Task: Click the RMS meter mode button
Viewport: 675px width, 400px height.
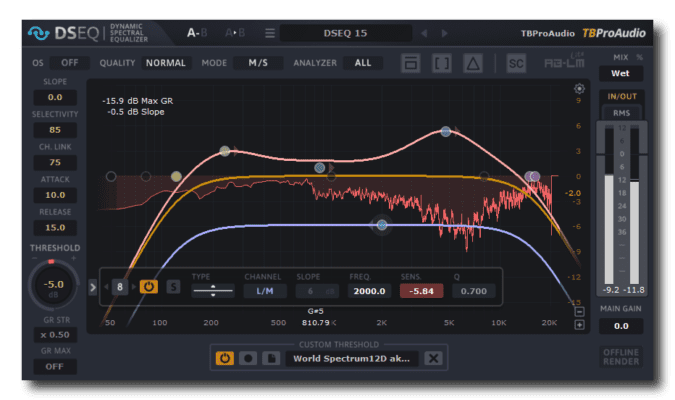Action: (620, 113)
